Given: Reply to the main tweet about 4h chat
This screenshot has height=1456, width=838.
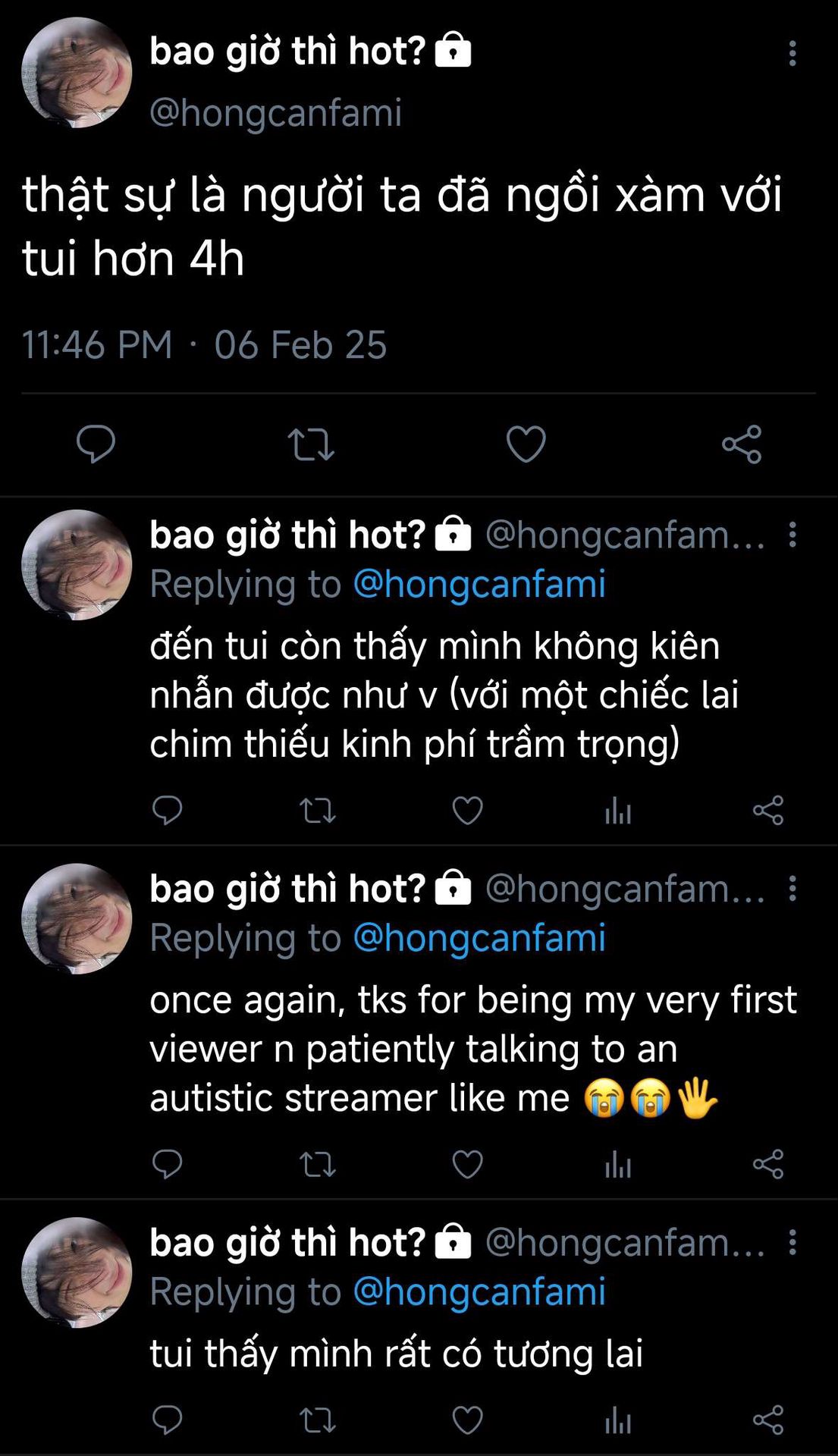Looking at the screenshot, I should point(96,444).
